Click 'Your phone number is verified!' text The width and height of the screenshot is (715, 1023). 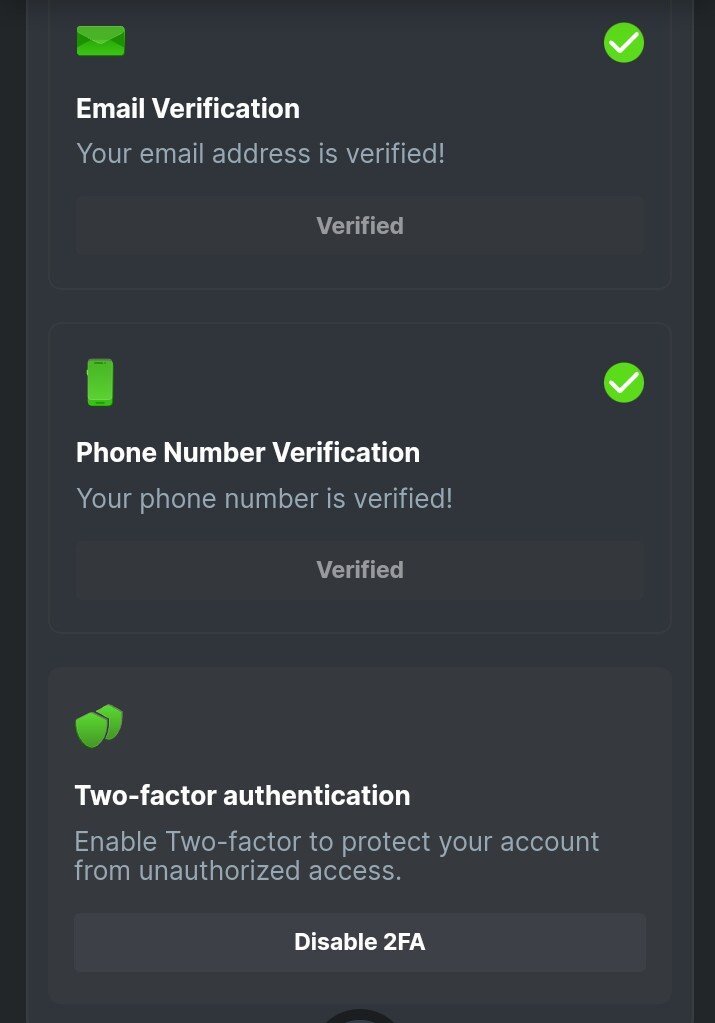264,498
